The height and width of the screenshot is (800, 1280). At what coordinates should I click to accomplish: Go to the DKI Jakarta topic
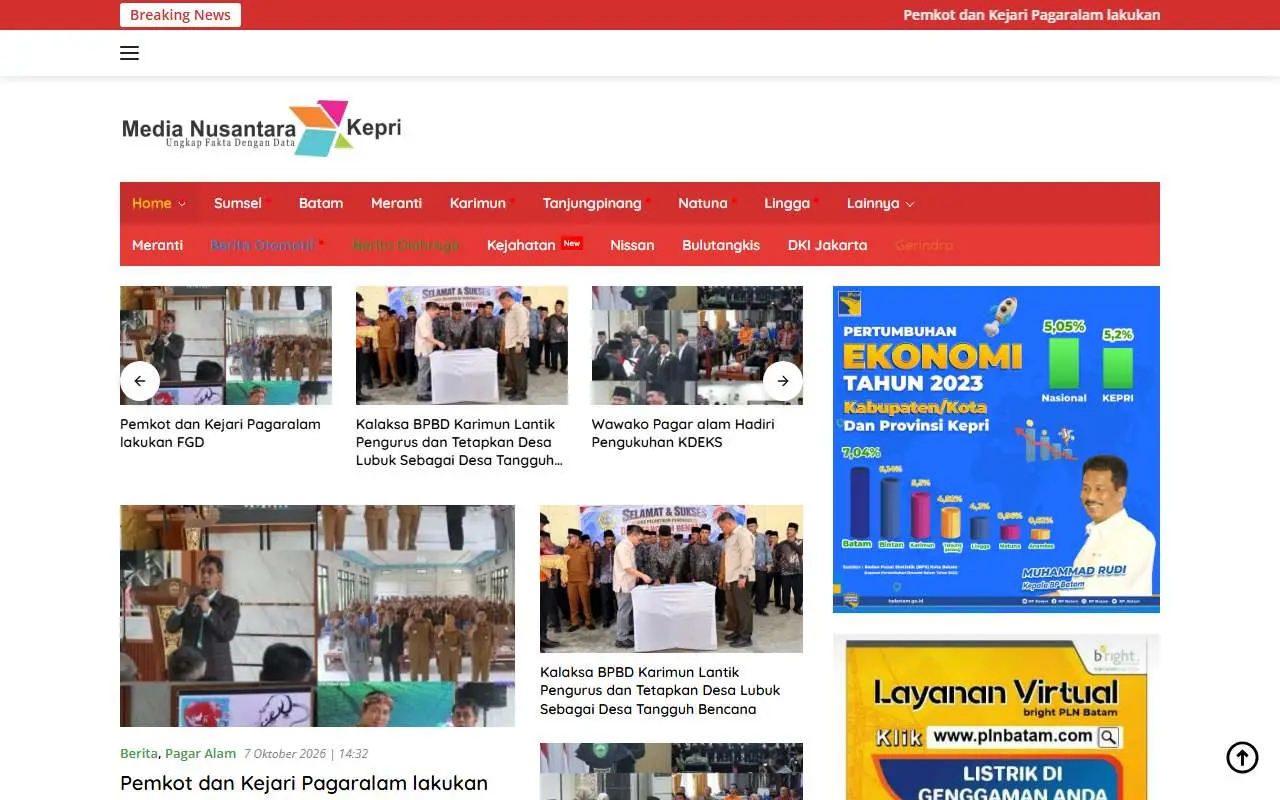point(827,245)
